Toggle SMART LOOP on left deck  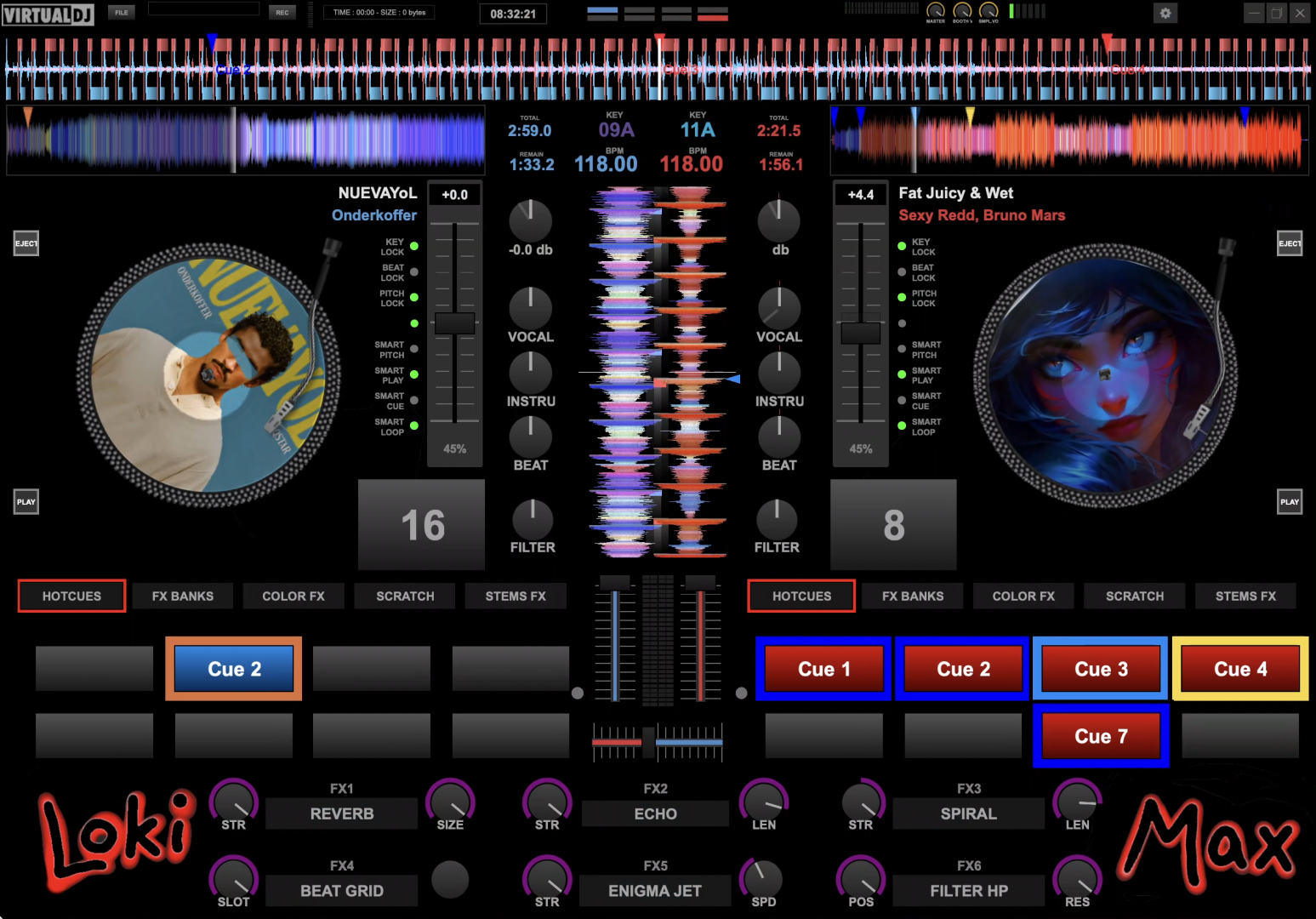[414, 425]
